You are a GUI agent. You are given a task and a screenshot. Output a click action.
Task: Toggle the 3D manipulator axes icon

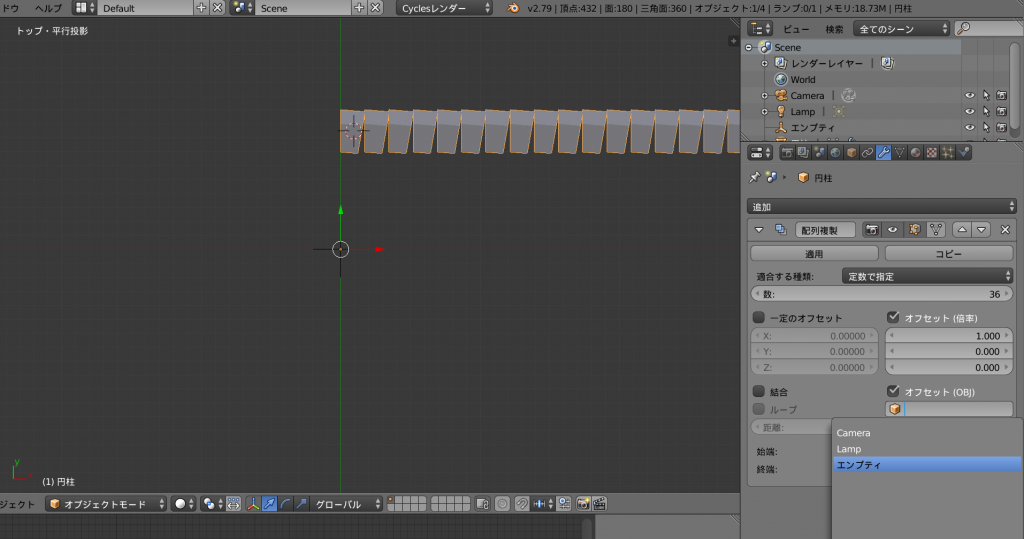coord(253,504)
